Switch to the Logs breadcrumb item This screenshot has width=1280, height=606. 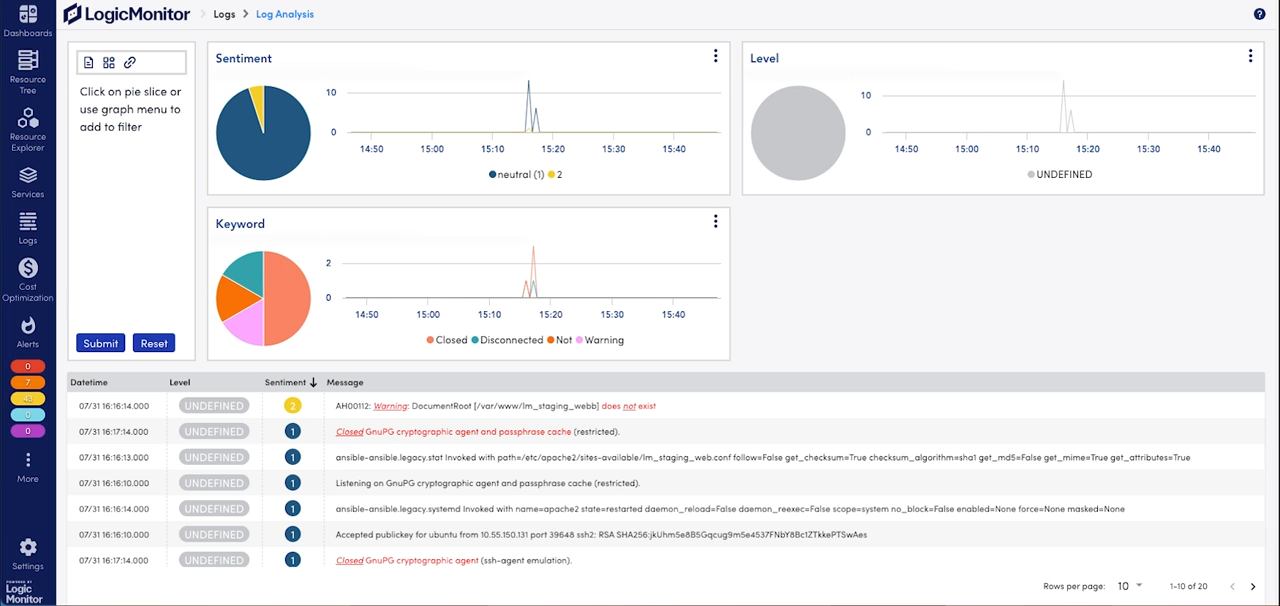224,14
